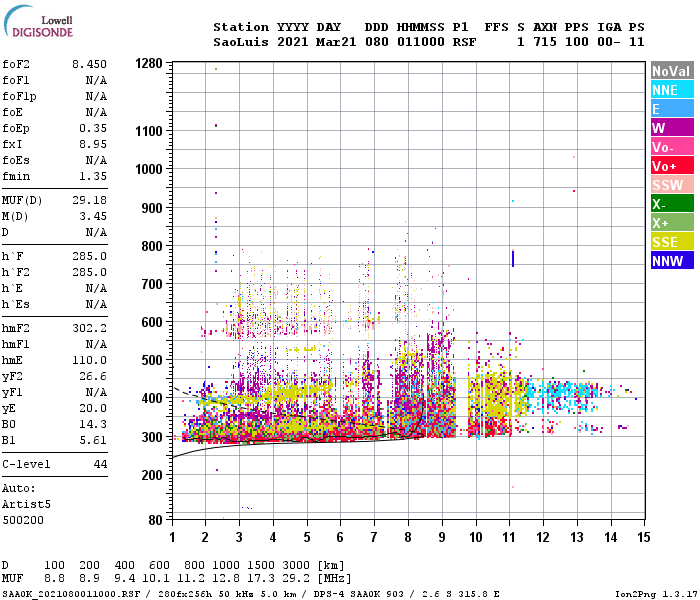Click the SAA0K filename footer text
This screenshot has width=700, height=600.
71,594
